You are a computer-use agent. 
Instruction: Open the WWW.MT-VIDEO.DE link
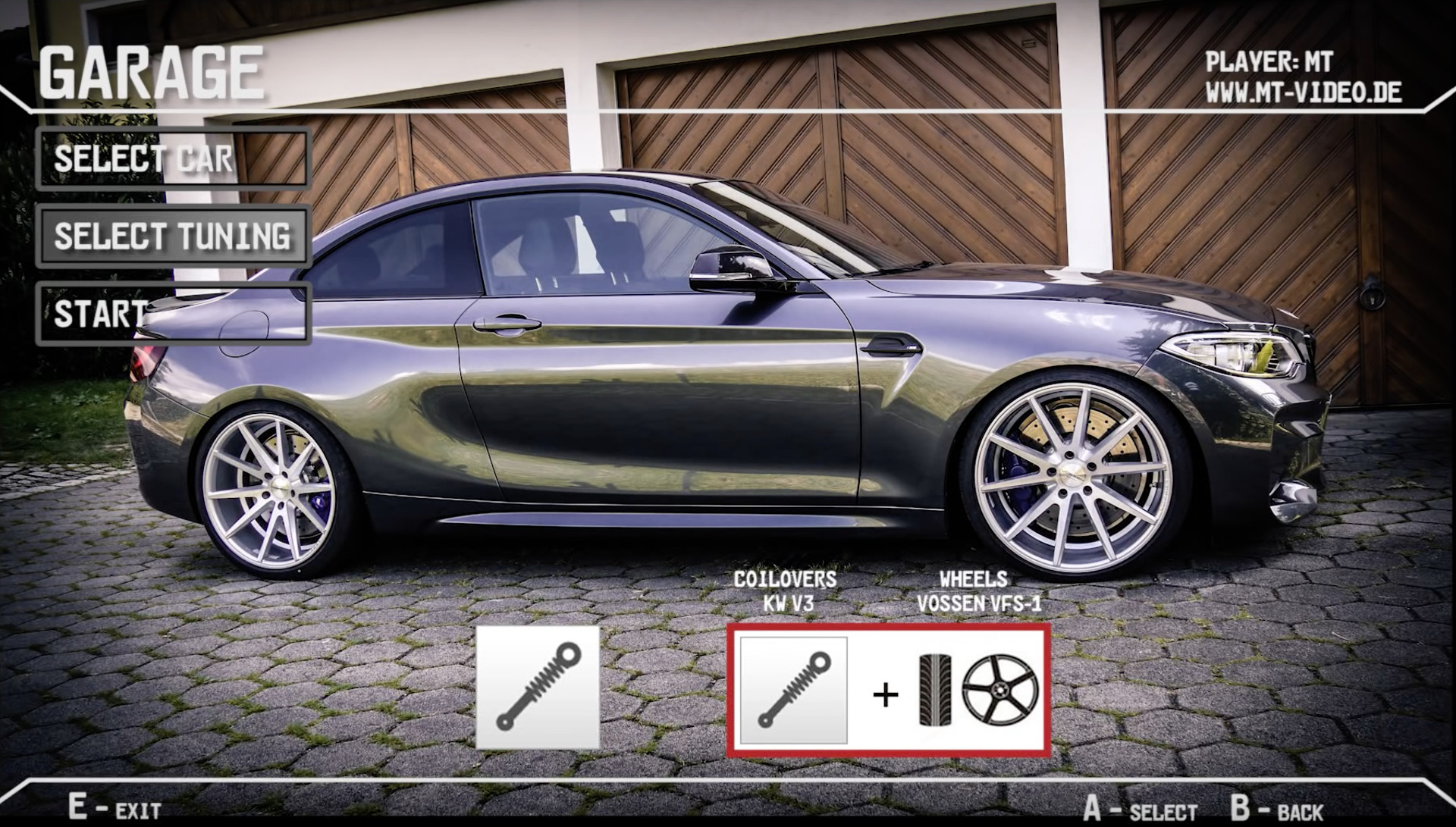click(x=1303, y=92)
